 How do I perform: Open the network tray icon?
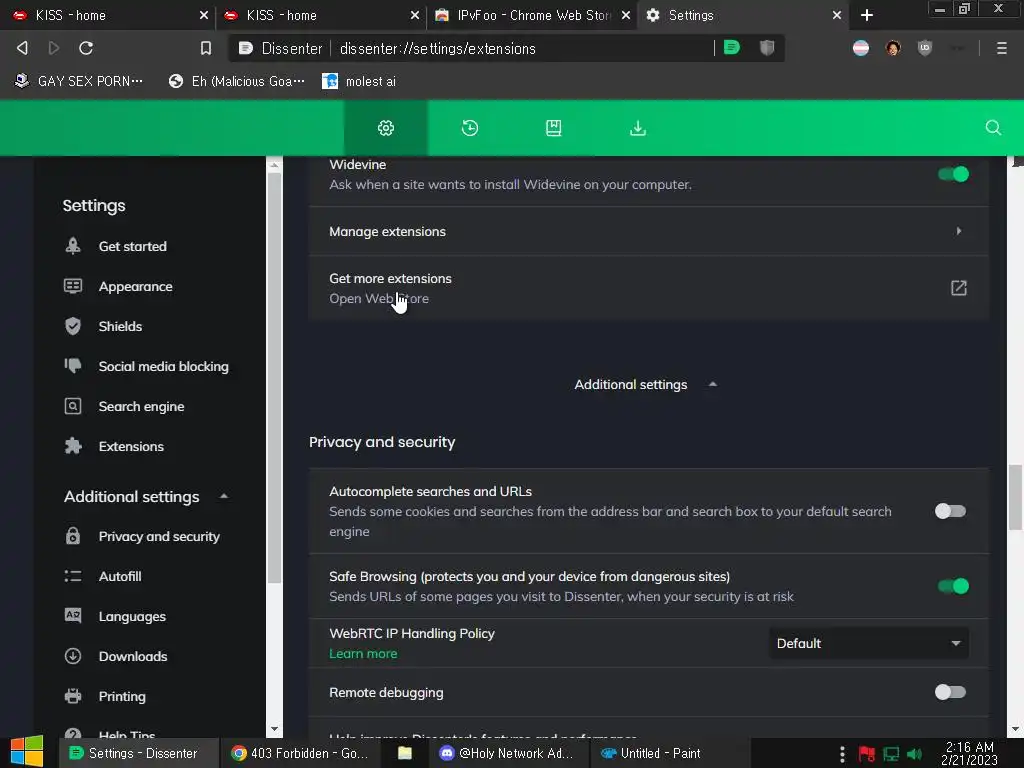(891, 754)
